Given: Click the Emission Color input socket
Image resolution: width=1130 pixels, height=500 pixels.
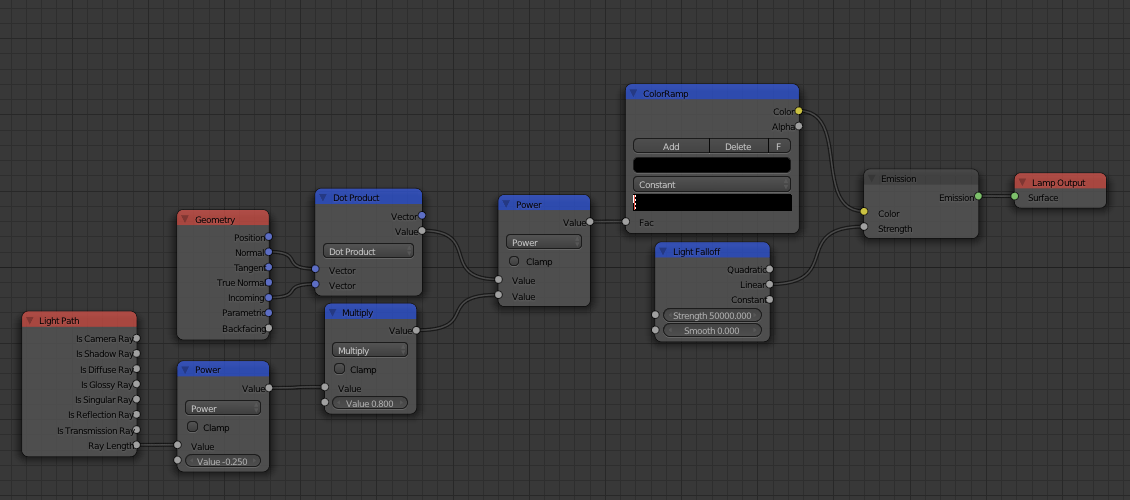Looking at the screenshot, I should 863,212.
